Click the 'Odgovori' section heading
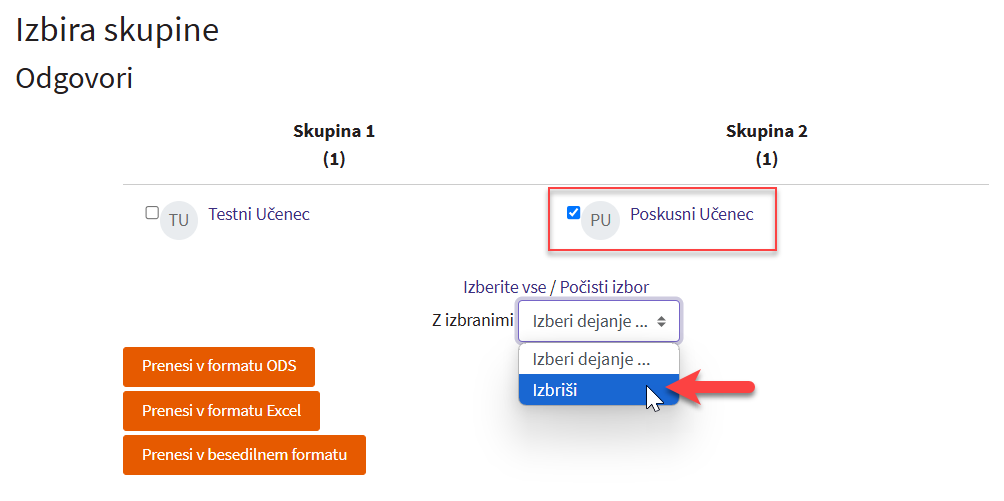 point(74,79)
